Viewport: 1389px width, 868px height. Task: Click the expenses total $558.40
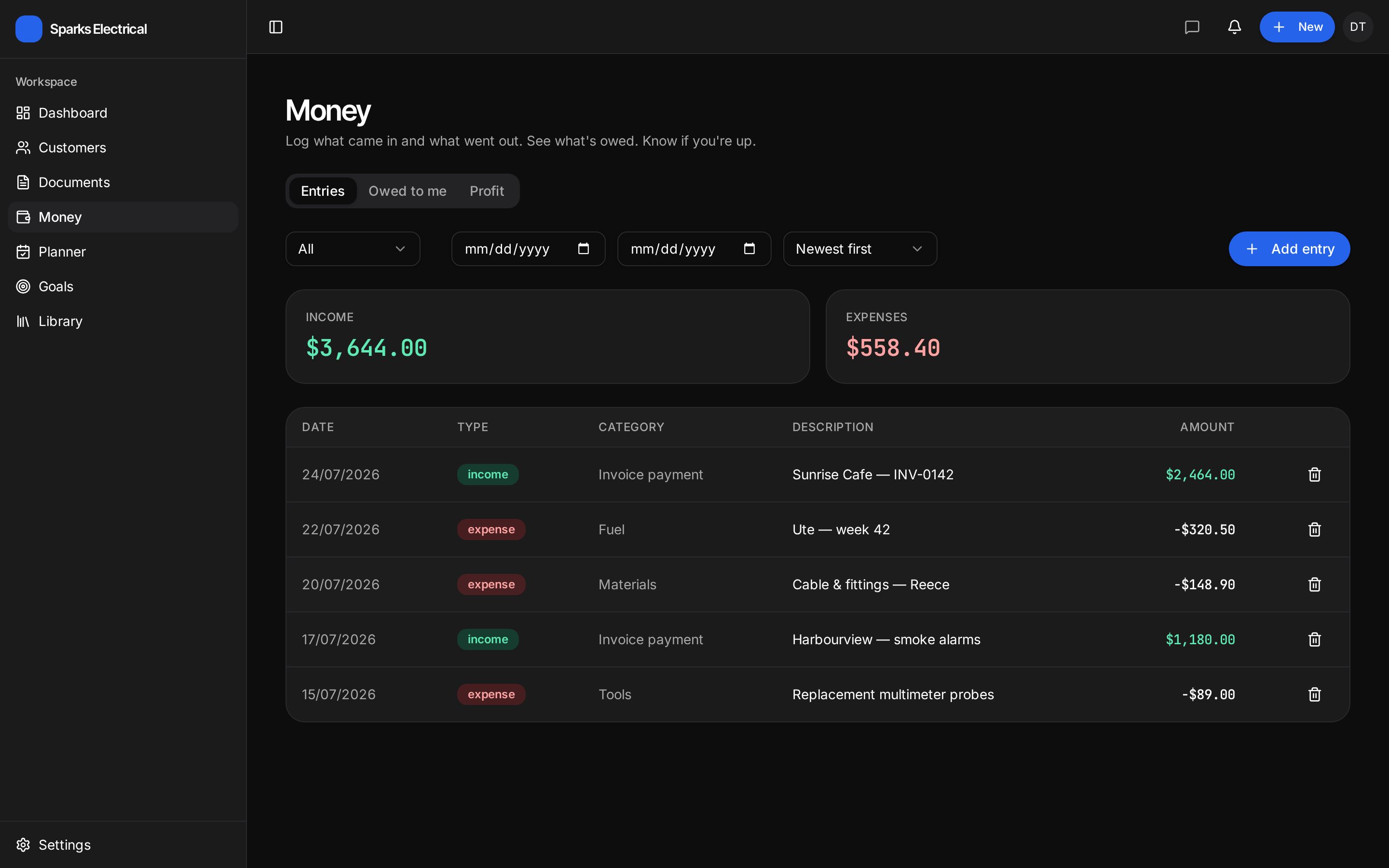click(x=893, y=348)
